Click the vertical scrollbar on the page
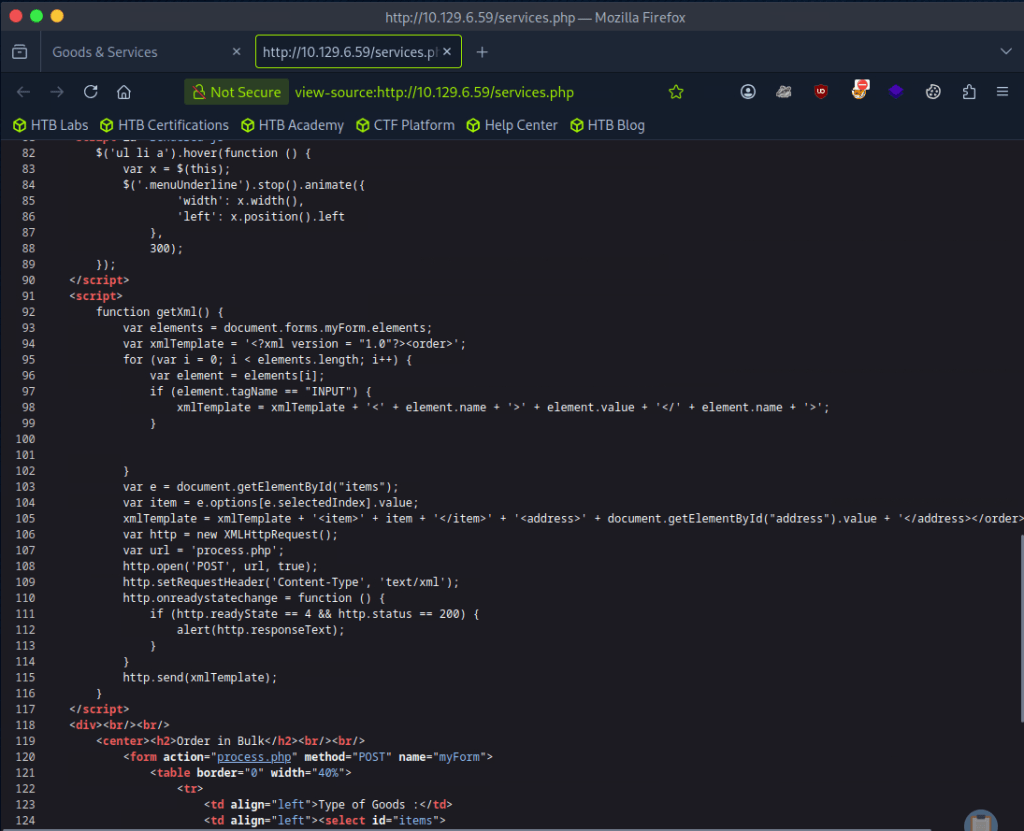 point(1019,625)
